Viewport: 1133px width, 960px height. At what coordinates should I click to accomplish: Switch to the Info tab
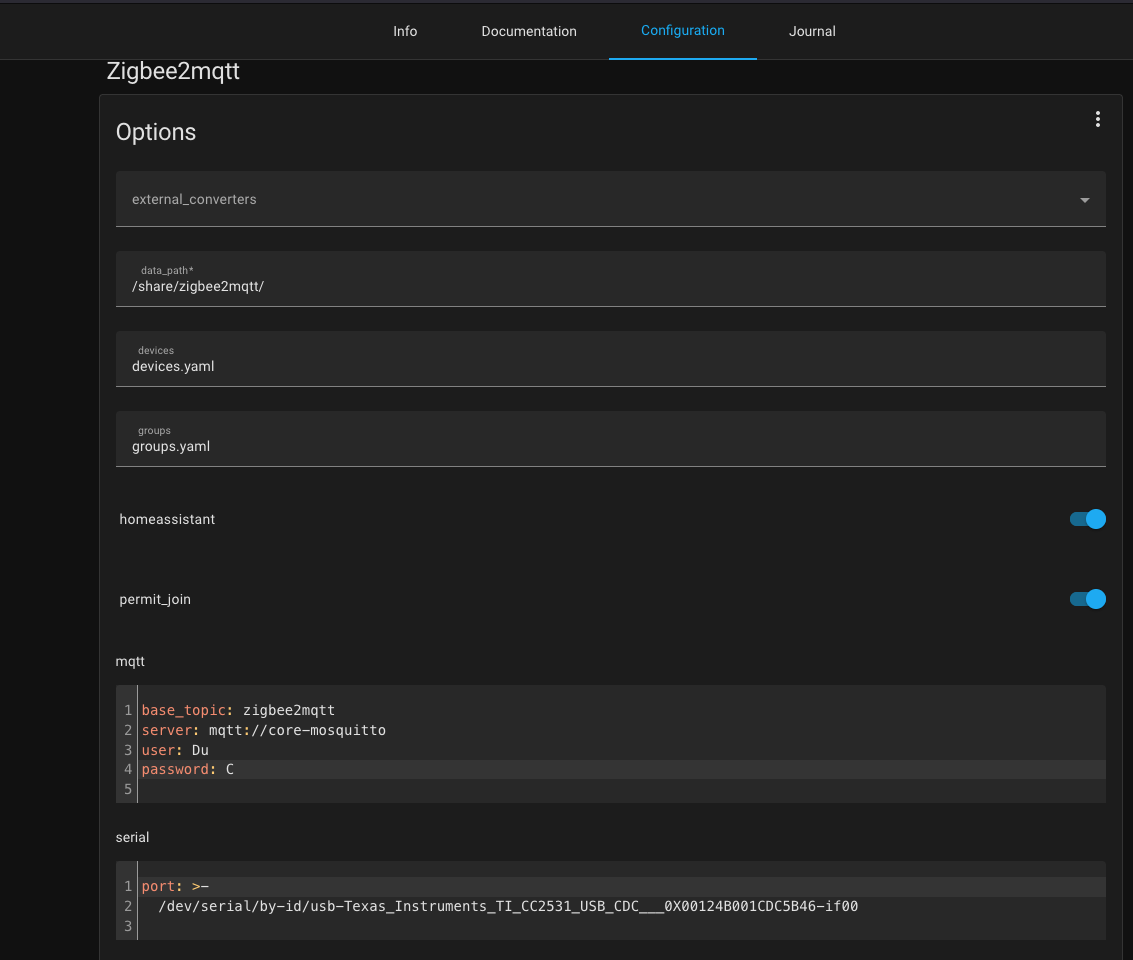[405, 31]
